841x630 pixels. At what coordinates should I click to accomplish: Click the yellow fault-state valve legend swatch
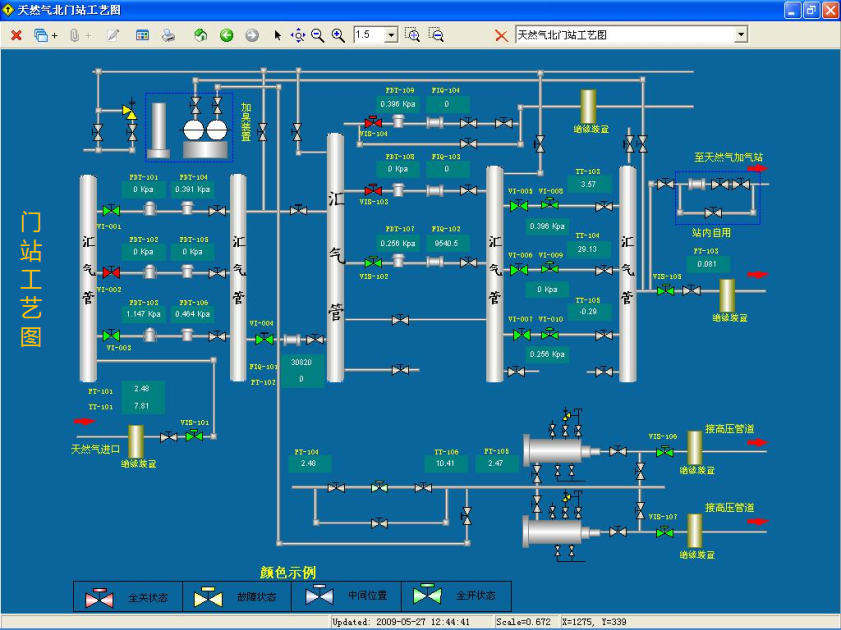[x=208, y=597]
